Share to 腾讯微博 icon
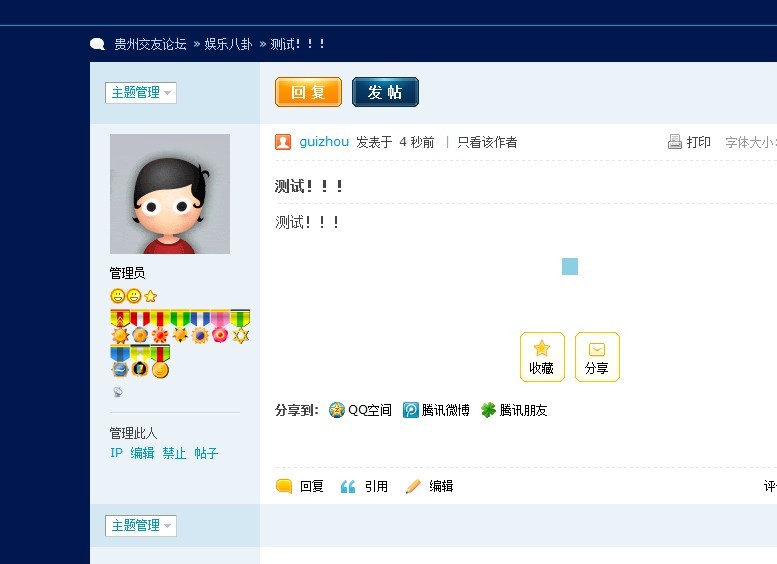The height and width of the screenshot is (564, 777). click(x=410, y=410)
